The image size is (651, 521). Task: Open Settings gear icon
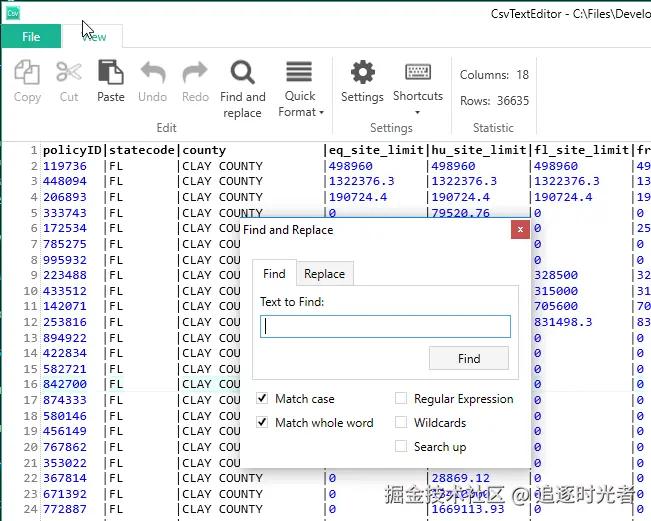[x=362, y=72]
